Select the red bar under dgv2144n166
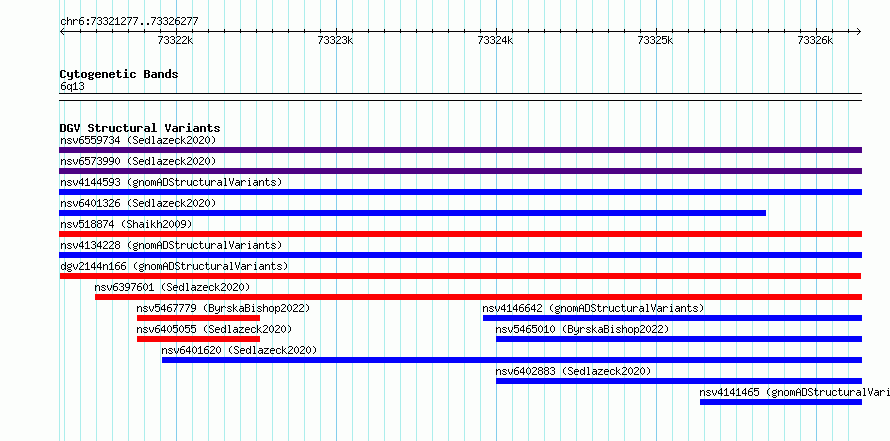Screen dimensions: 890x441 click(x=460, y=276)
